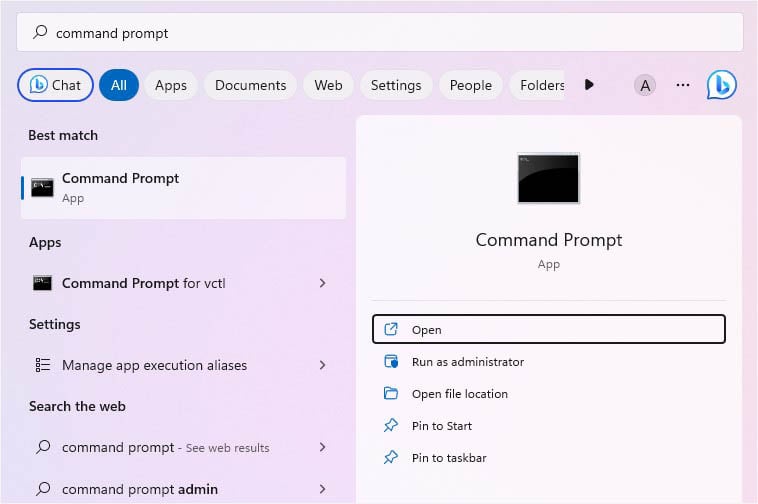Click into the search field containing command prompt
The width and height of the screenshot is (758, 504).
380,32
